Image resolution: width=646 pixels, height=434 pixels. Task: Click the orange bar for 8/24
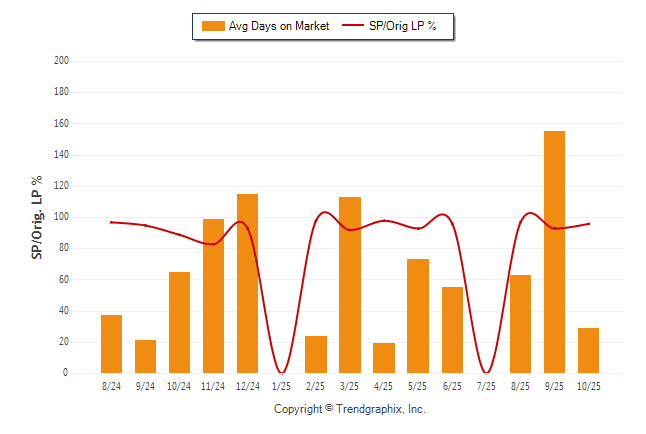(111, 344)
